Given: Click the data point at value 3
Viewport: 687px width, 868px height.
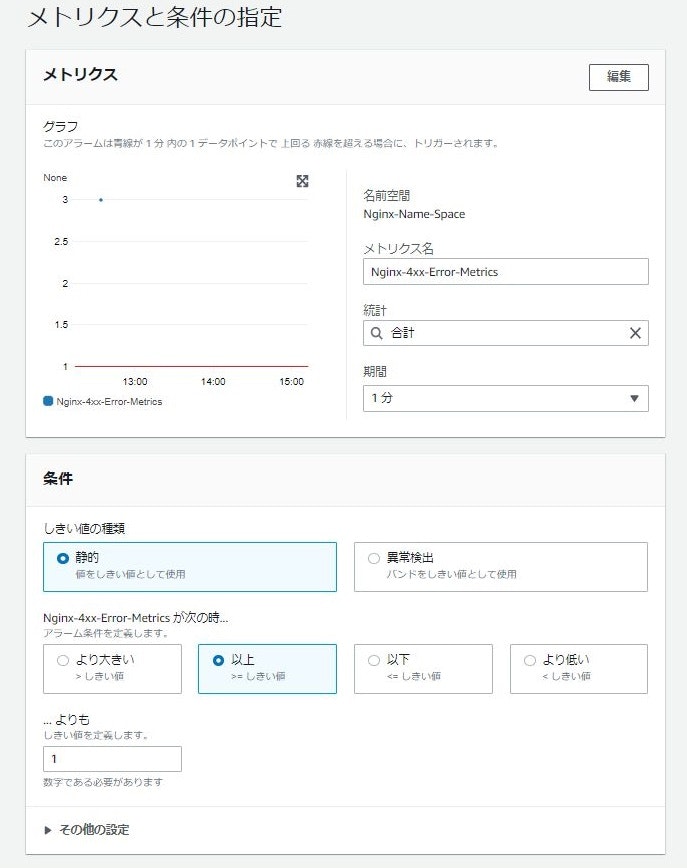Looking at the screenshot, I should tap(101, 199).
